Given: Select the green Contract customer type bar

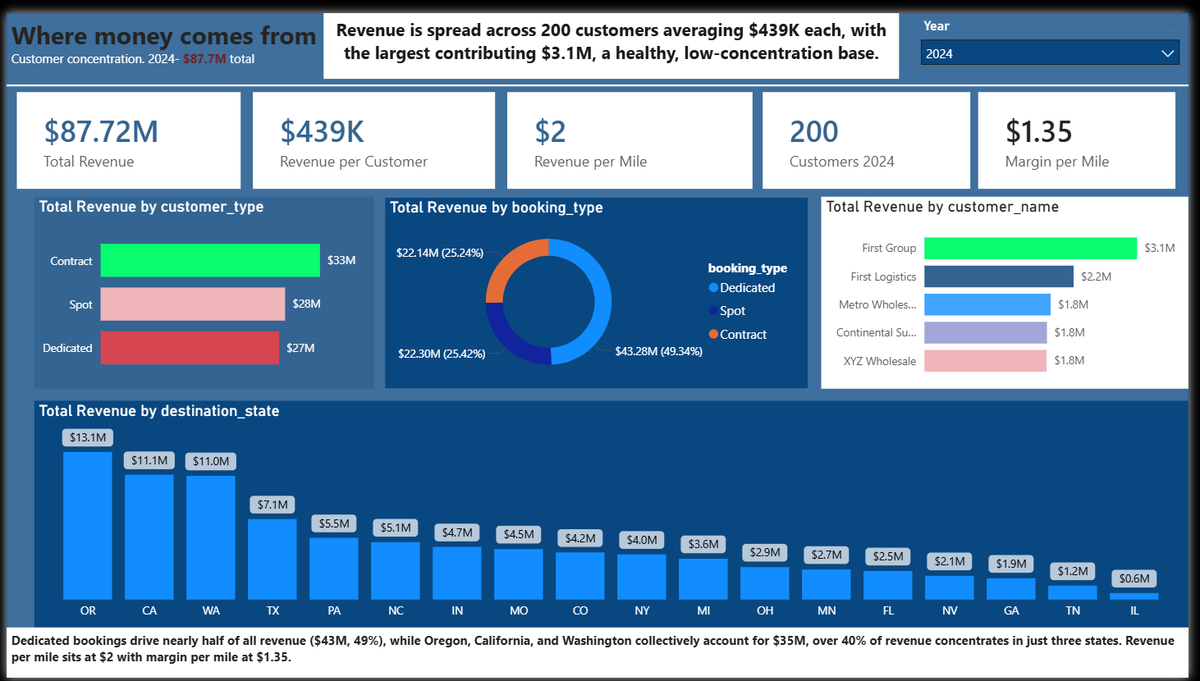Looking at the screenshot, I should 210,261.
